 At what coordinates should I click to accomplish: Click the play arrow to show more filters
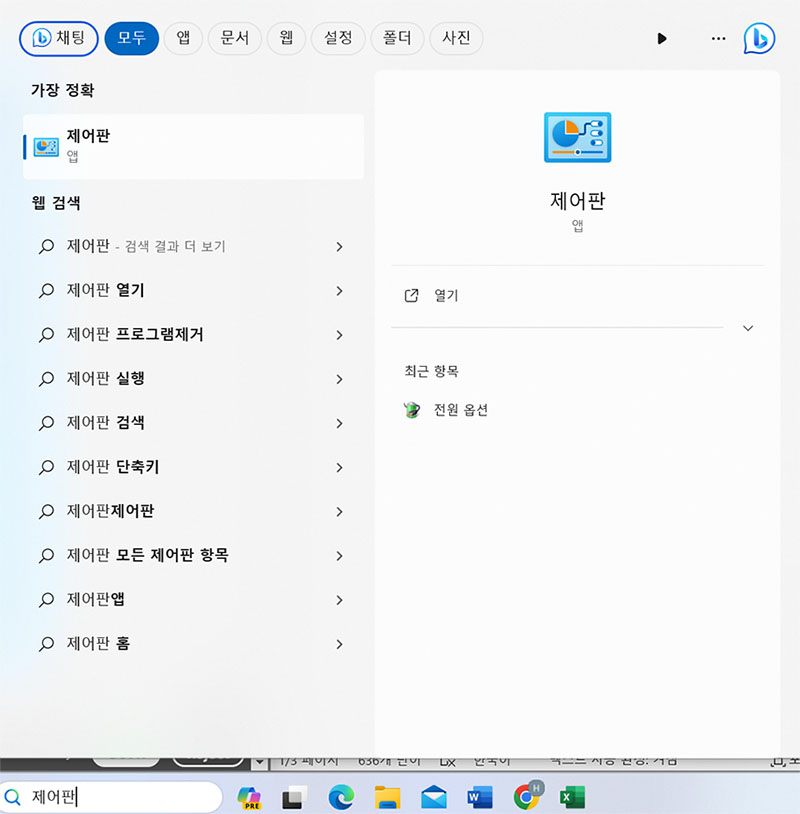[661, 38]
